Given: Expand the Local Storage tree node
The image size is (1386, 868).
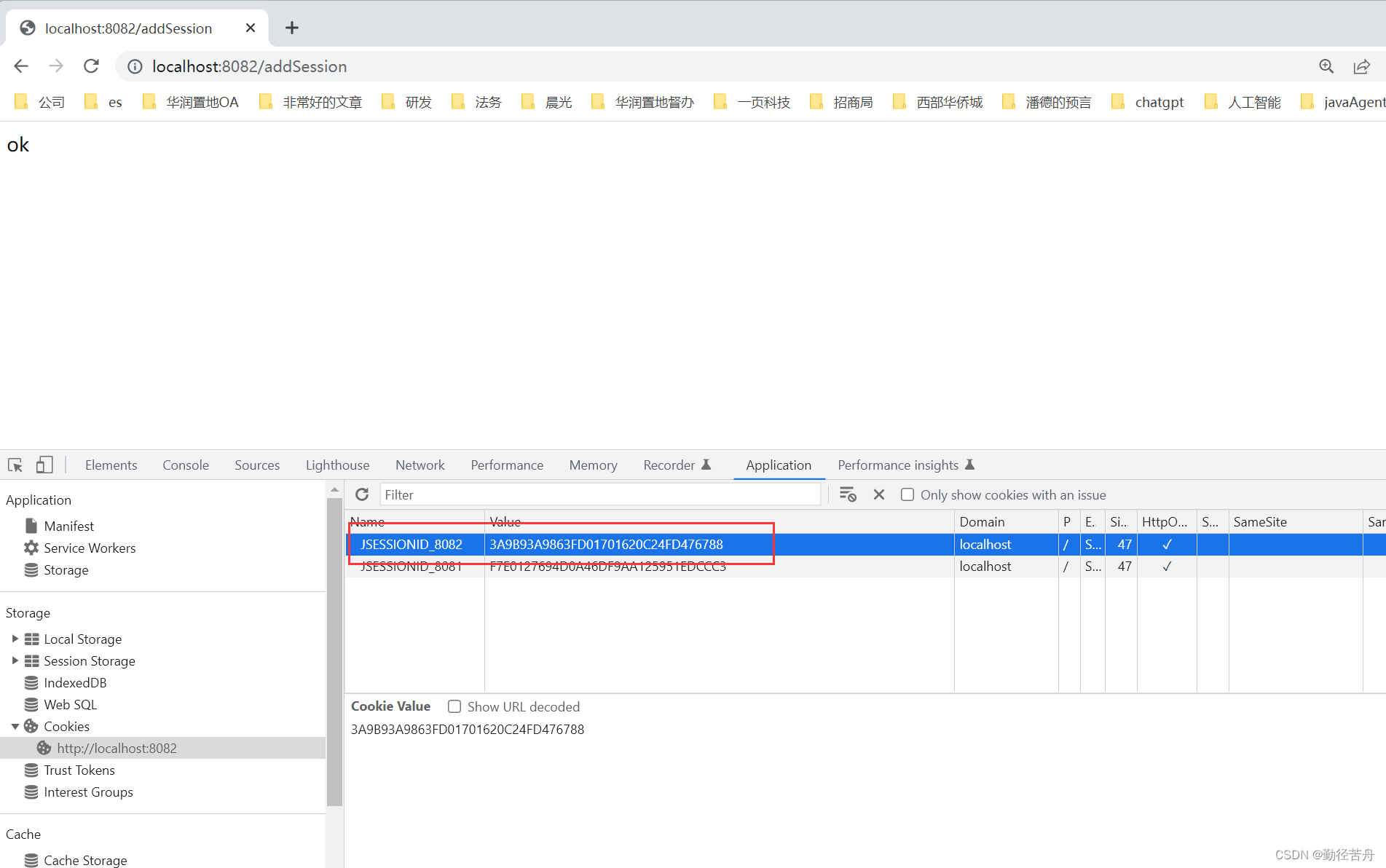Looking at the screenshot, I should (x=15, y=639).
